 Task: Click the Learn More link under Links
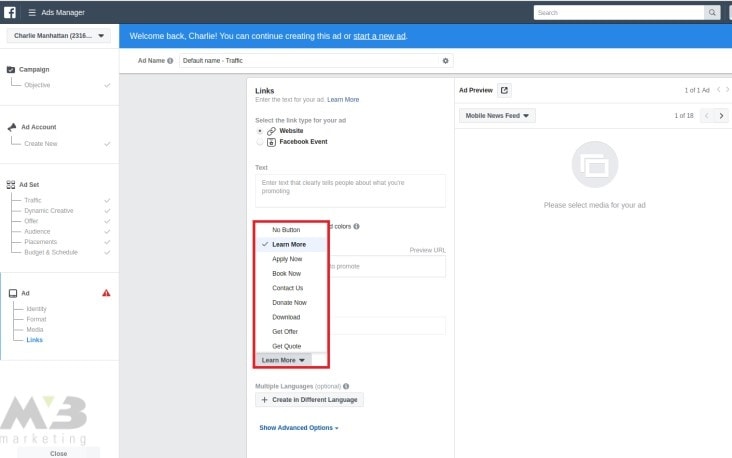[343, 99]
